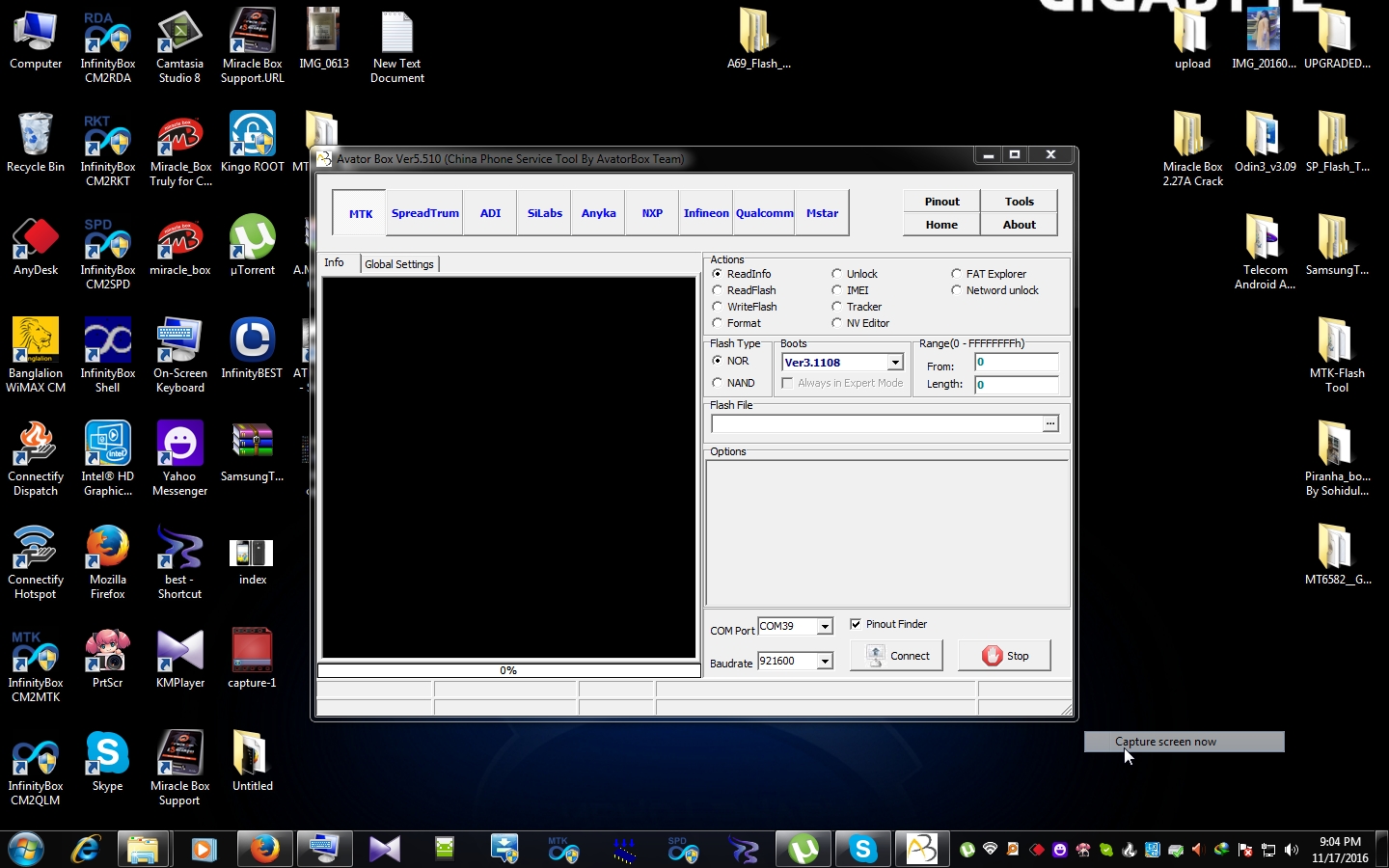Open the AnyDesk desktop icon

pos(36,246)
